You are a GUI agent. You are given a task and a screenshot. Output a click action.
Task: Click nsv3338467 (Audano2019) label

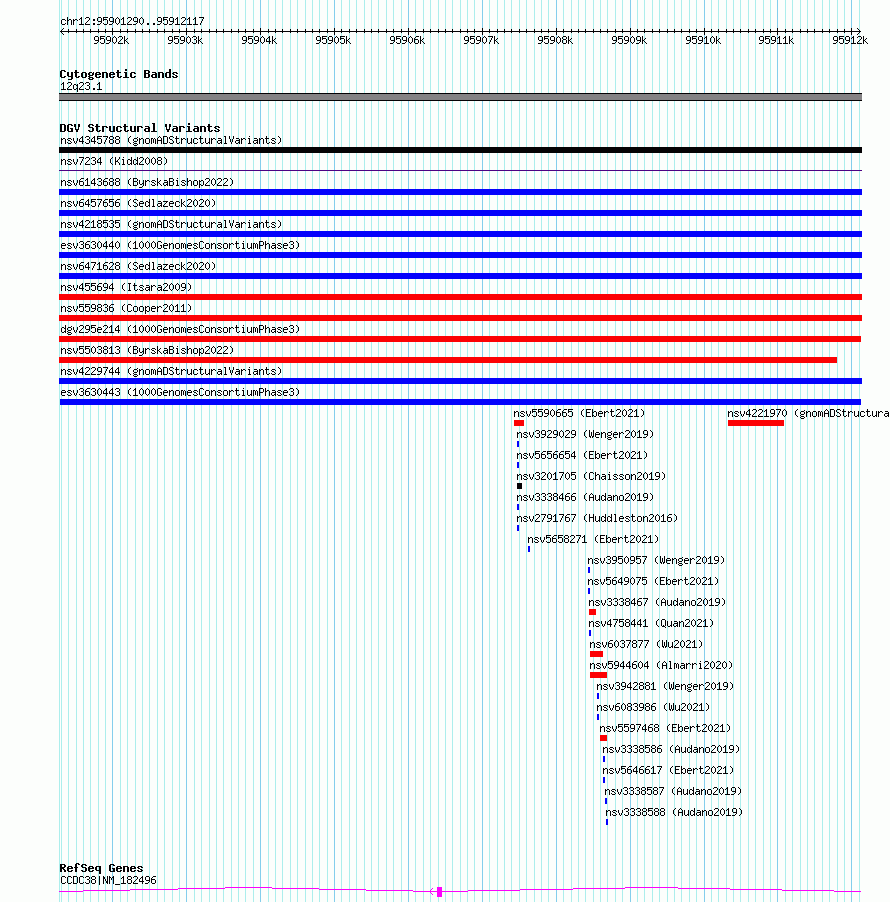(x=657, y=602)
